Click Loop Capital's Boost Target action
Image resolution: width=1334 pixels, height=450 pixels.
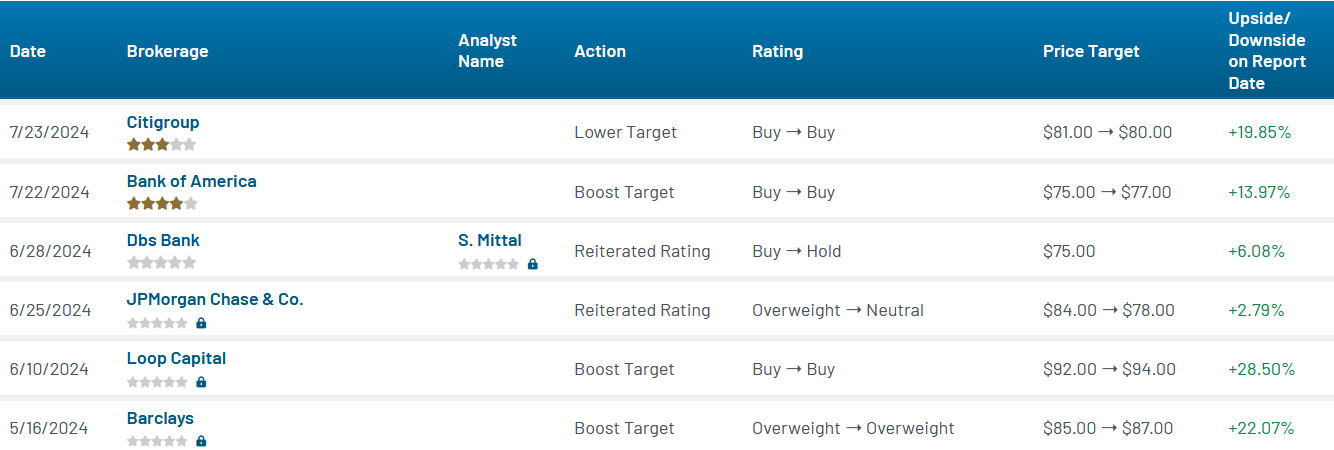[x=624, y=369]
